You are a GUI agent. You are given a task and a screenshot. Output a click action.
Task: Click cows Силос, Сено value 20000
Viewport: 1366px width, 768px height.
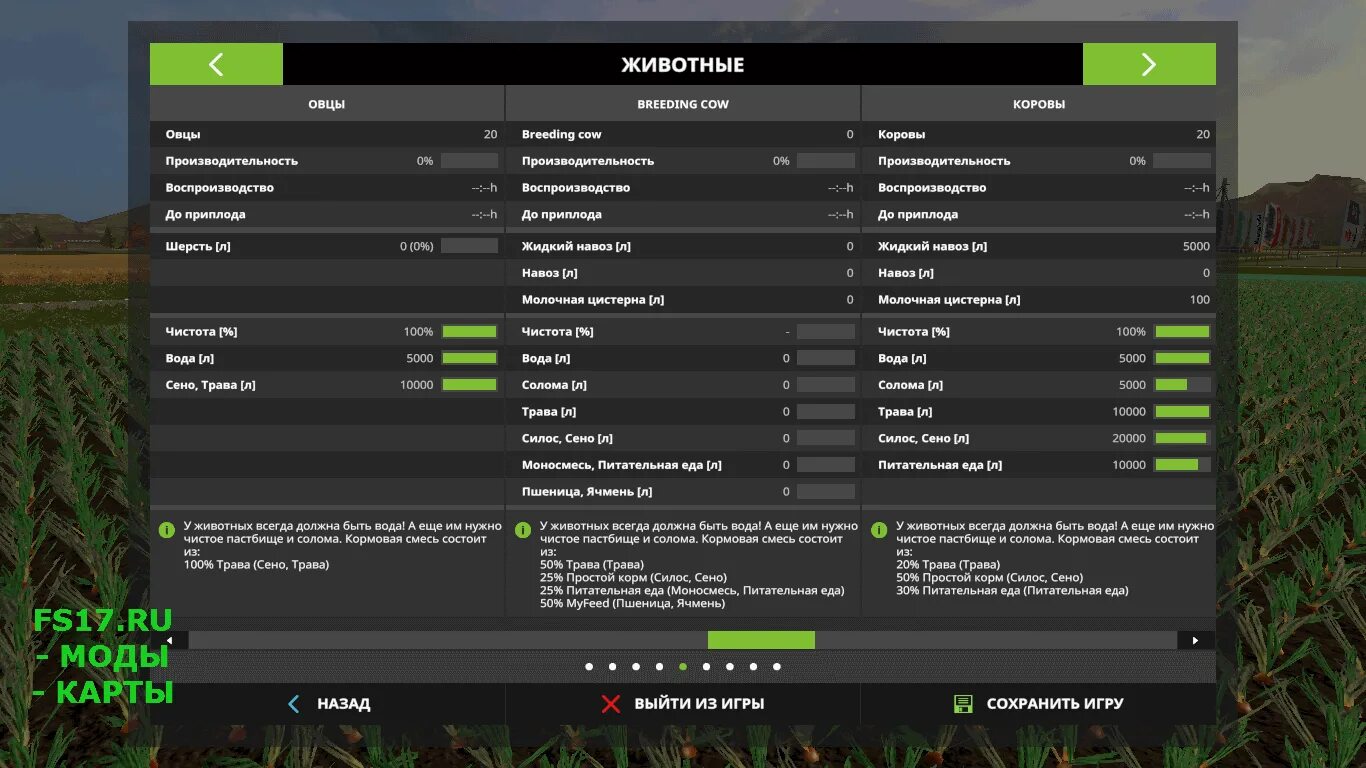tap(1129, 438)
